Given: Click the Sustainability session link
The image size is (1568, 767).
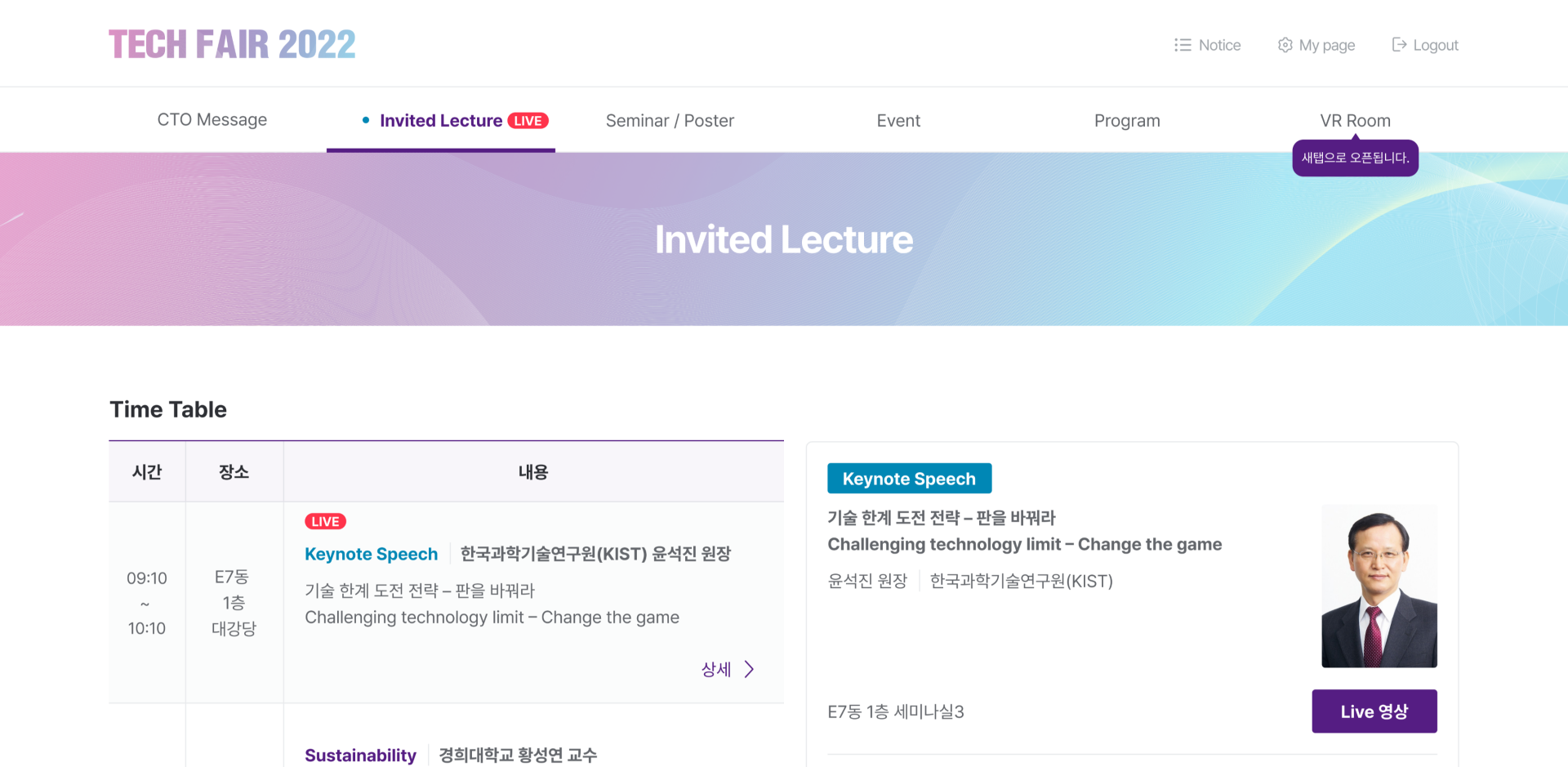Looking at the screenshot, I should pyautogui.click(x=360, y=755).
